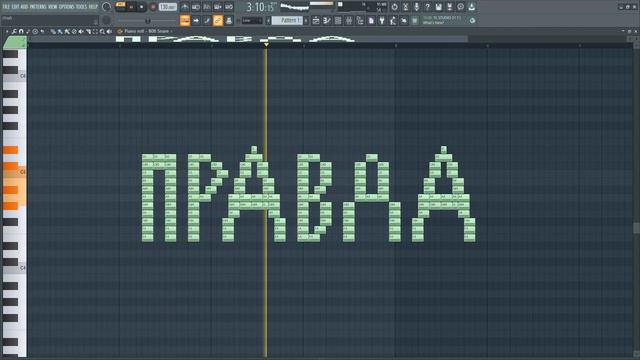Viewport: 640px width, 360px height.
Task: Open the piano roll wrench tools menu
Action: (14, 31)
